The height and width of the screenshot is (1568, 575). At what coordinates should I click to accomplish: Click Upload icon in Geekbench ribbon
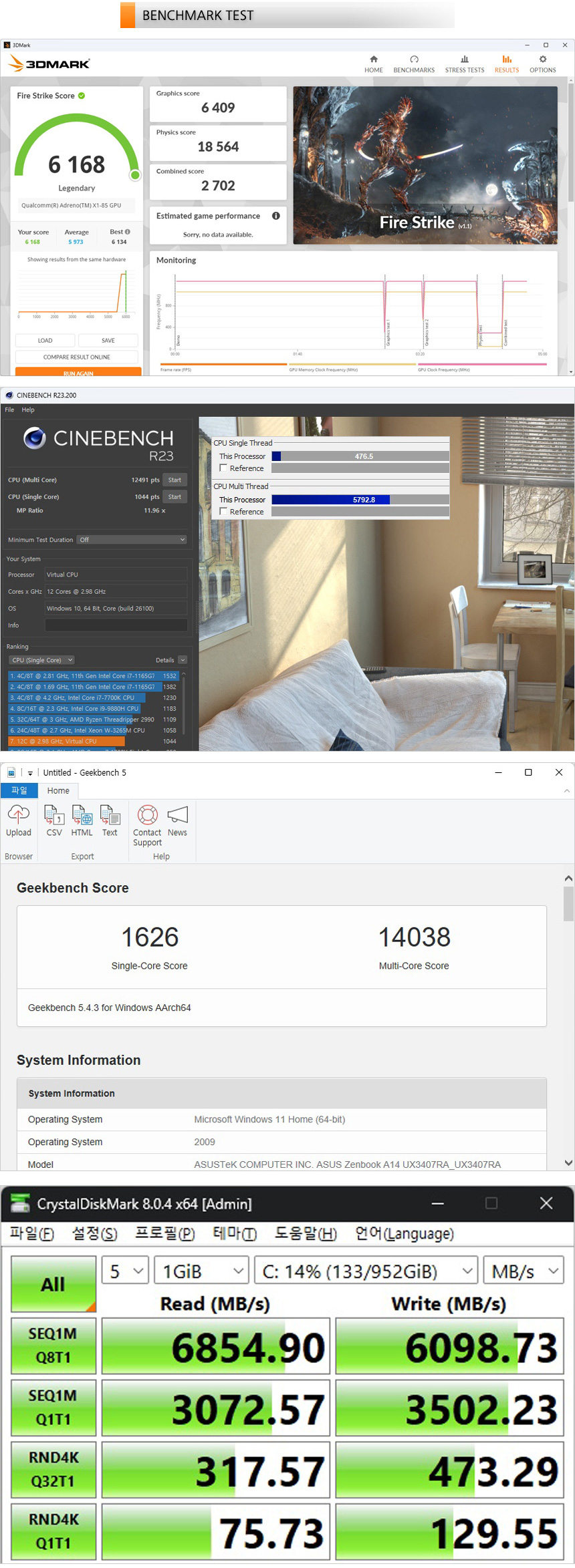click(x=19, y=821)
